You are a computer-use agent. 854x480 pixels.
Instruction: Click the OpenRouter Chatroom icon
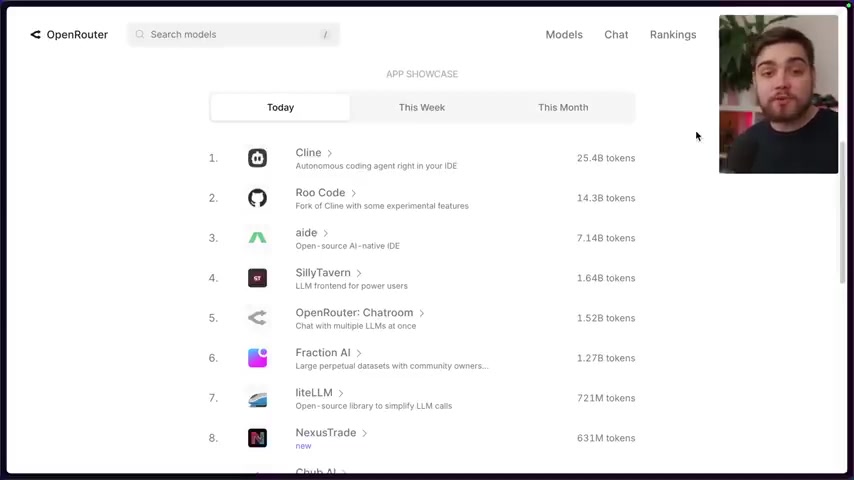click(257, 318)
